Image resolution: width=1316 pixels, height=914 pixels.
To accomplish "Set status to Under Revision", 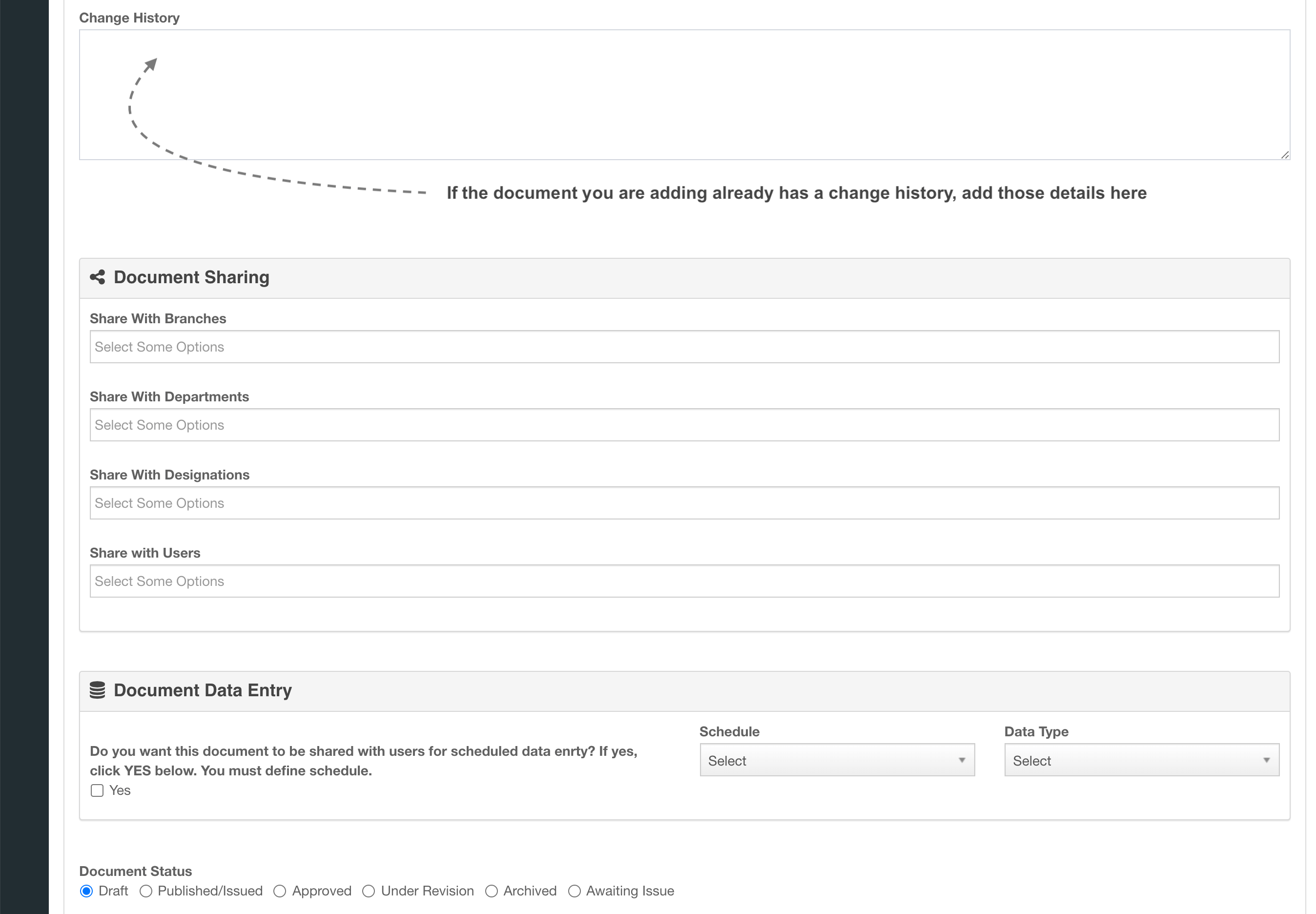I will coord(369,891).
